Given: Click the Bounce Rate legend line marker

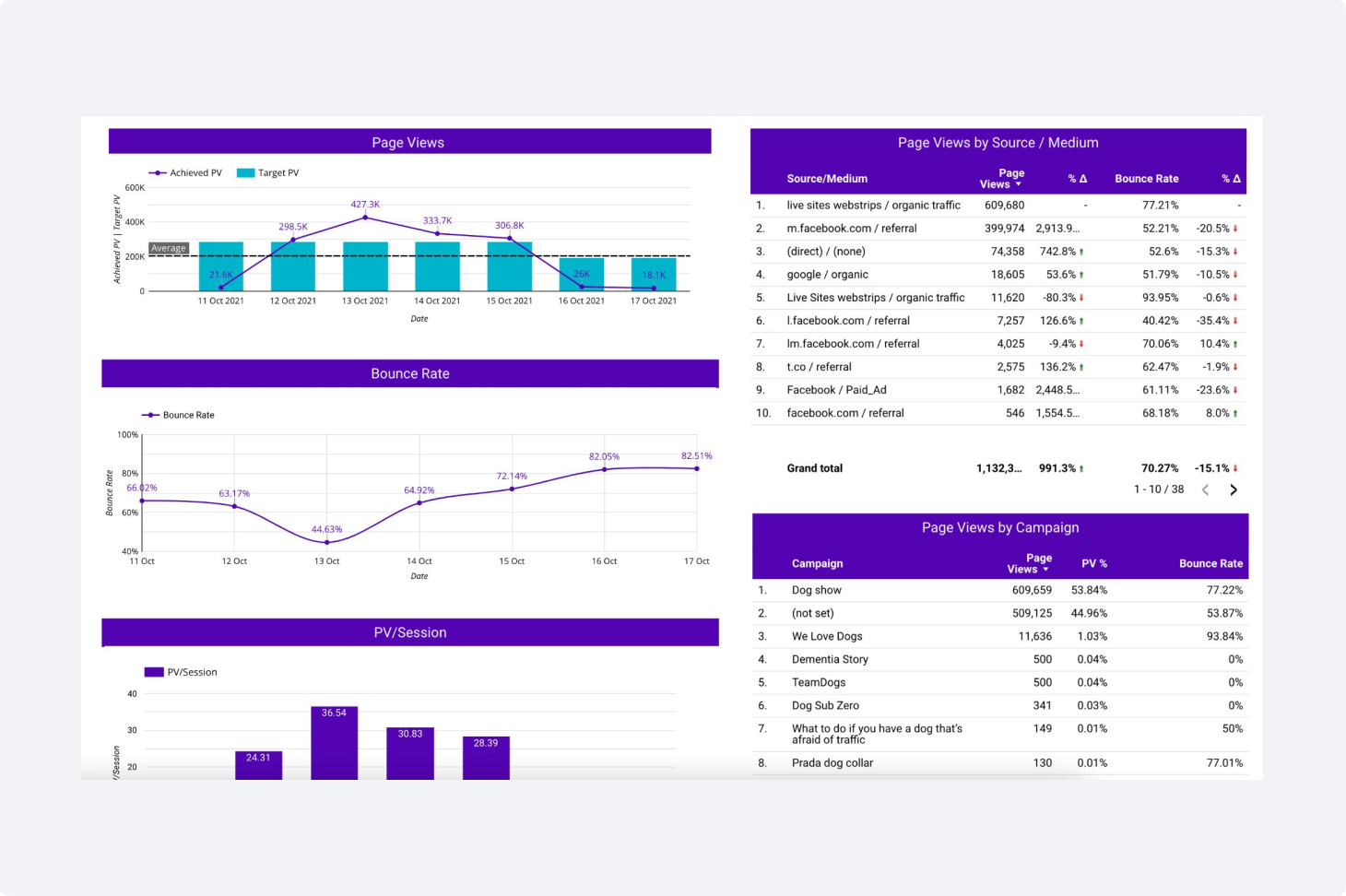Looking at the screenshot, I should tap(150, 416).
